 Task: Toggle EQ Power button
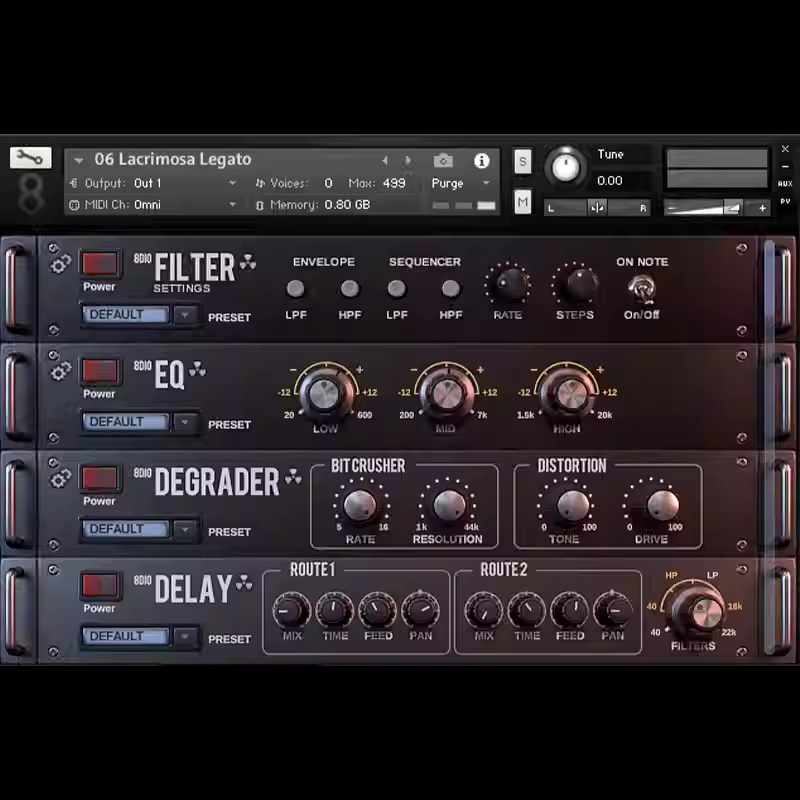(99, 371)
